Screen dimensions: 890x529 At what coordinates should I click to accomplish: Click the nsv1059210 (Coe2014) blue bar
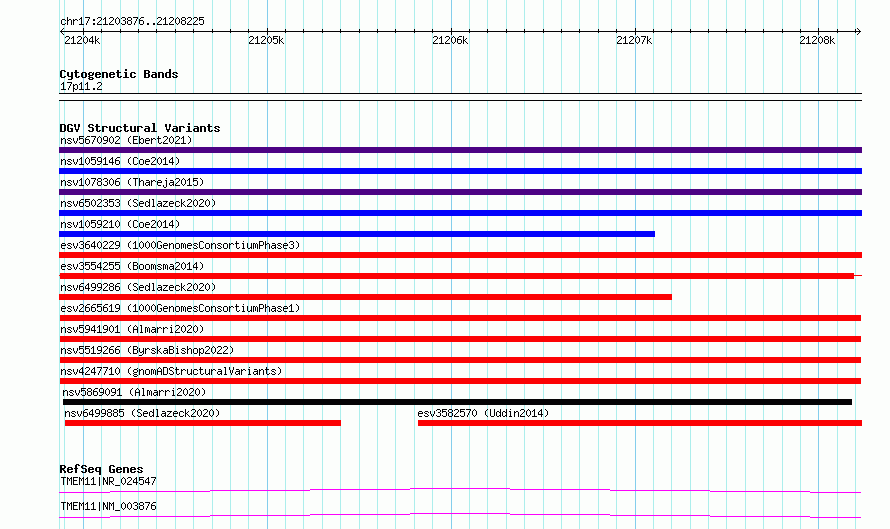357,234
